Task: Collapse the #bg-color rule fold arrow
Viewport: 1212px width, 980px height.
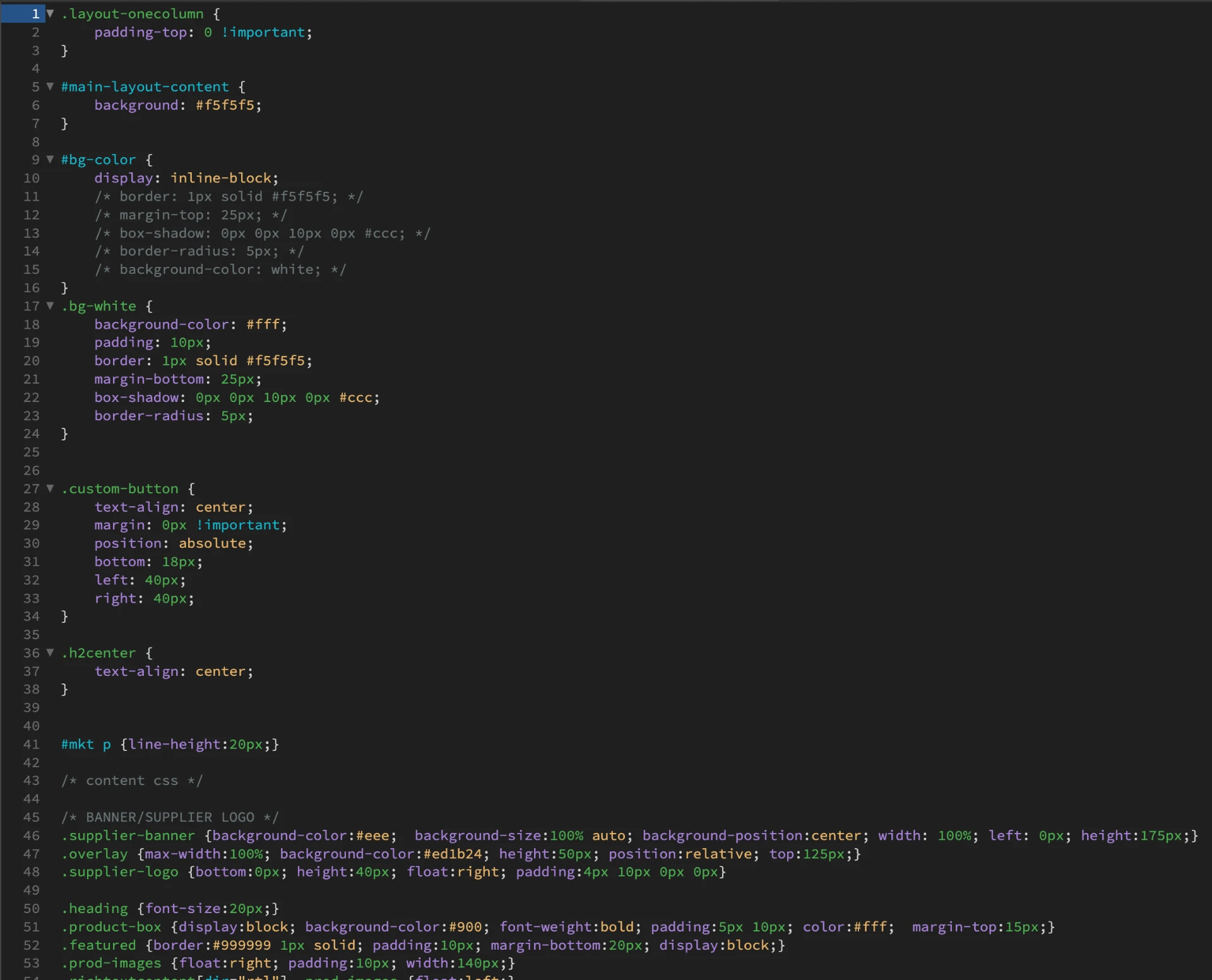Action: [x=50, y=160]
